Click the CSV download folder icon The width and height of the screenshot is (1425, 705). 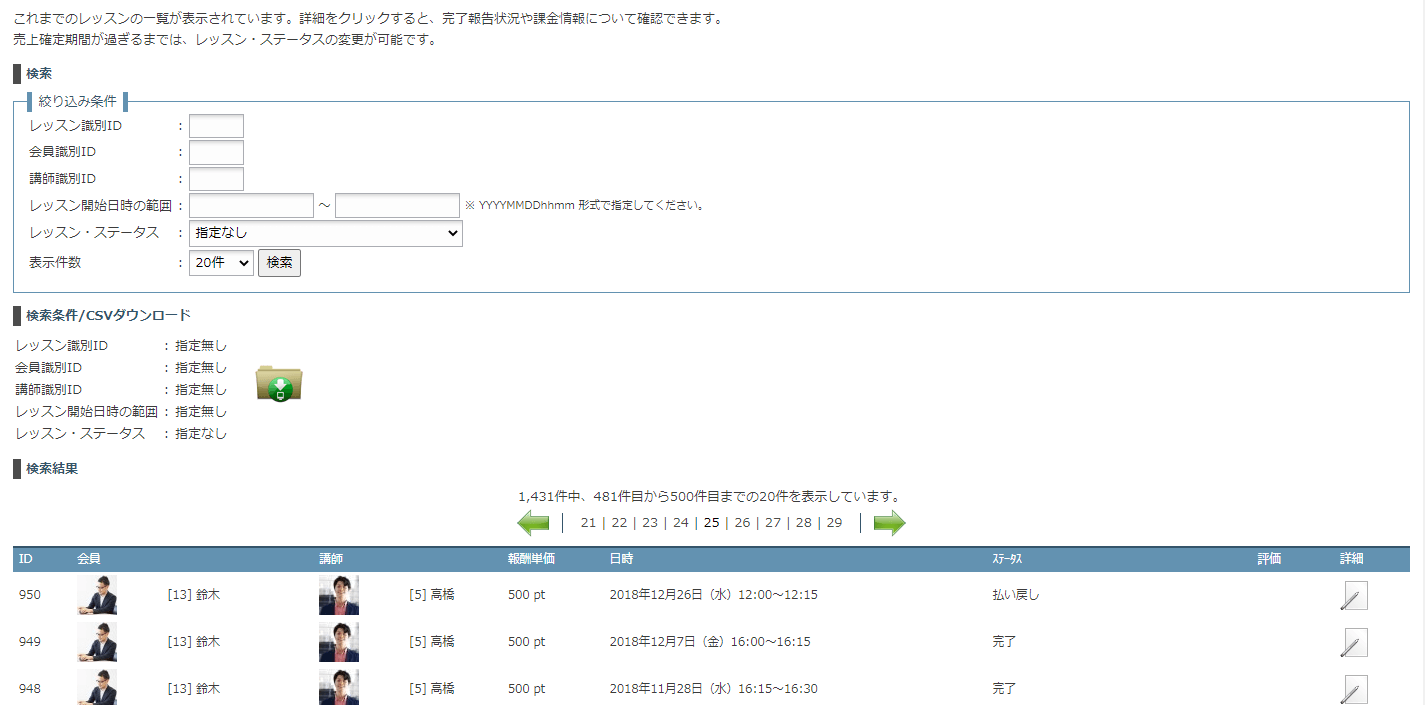tap(279, 384)
